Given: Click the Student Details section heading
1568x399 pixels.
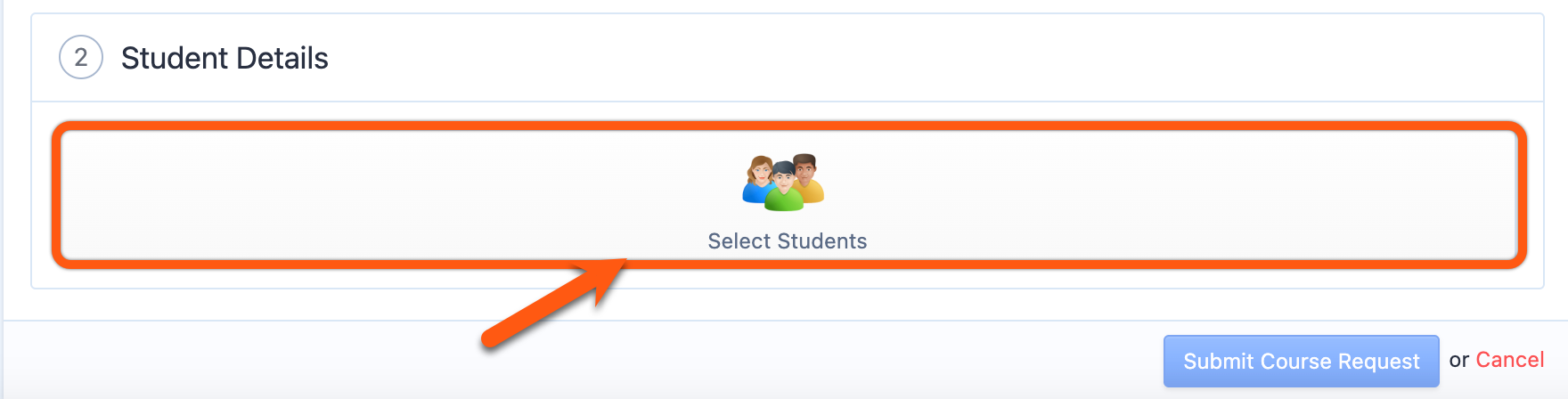Looking at the screenshot, I should (x=225, y=58).
